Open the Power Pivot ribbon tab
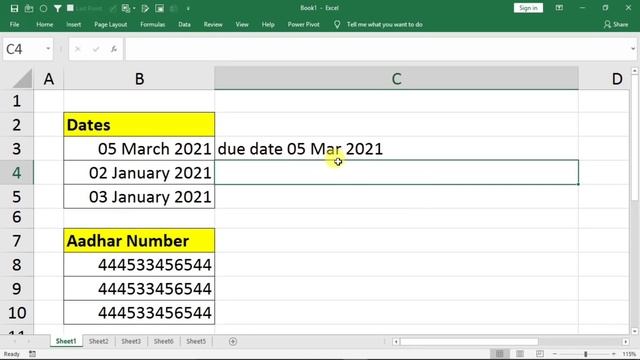 coord(304,24)
